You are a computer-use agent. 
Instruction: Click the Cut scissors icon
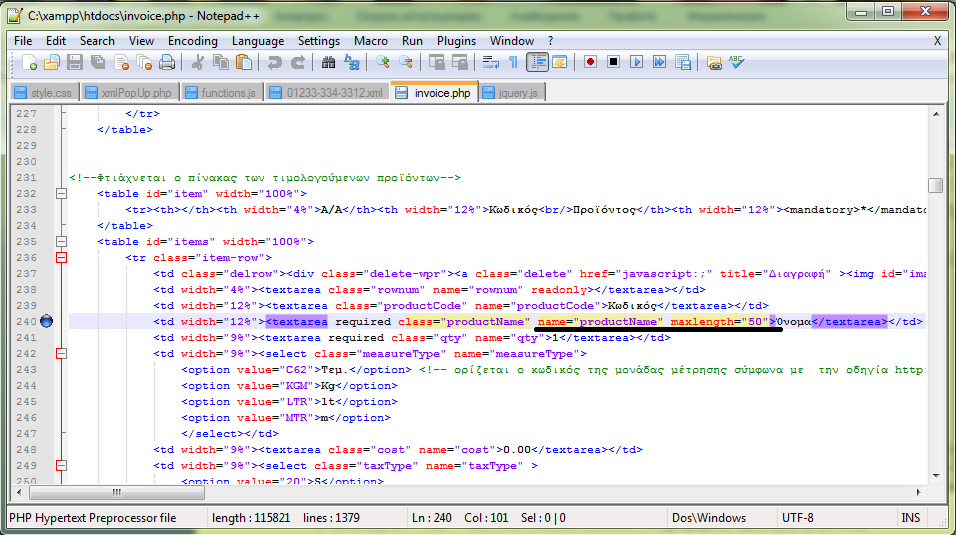[197, 62]
